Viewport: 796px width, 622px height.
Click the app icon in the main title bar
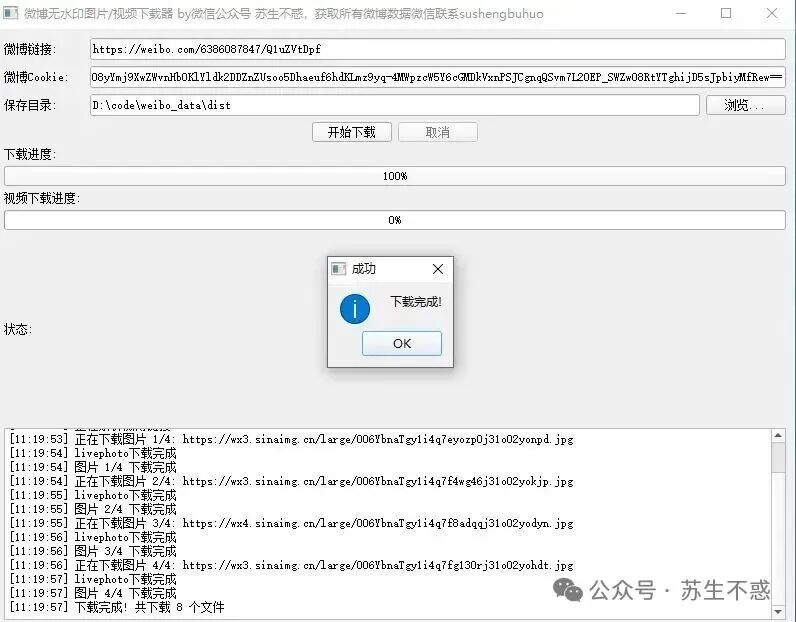[x=11, y=13]
